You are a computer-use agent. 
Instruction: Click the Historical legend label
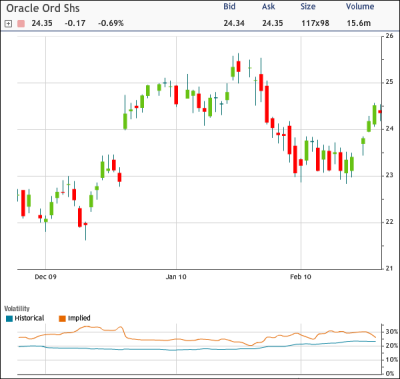tap(29, 318)
